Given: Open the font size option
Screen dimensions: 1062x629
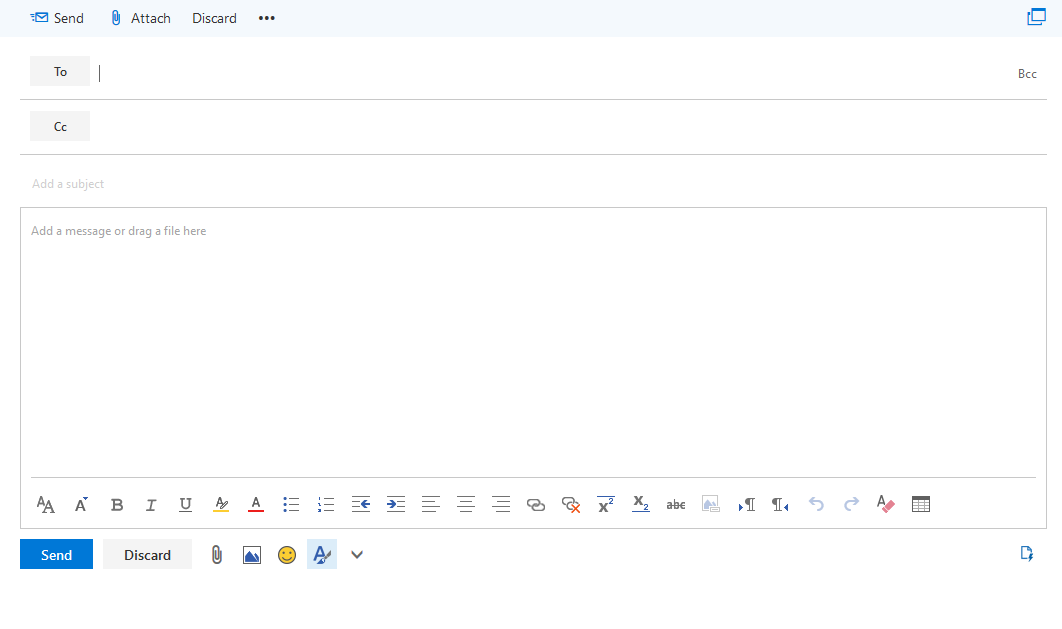Looking at the screenshot, I should 81,504.
